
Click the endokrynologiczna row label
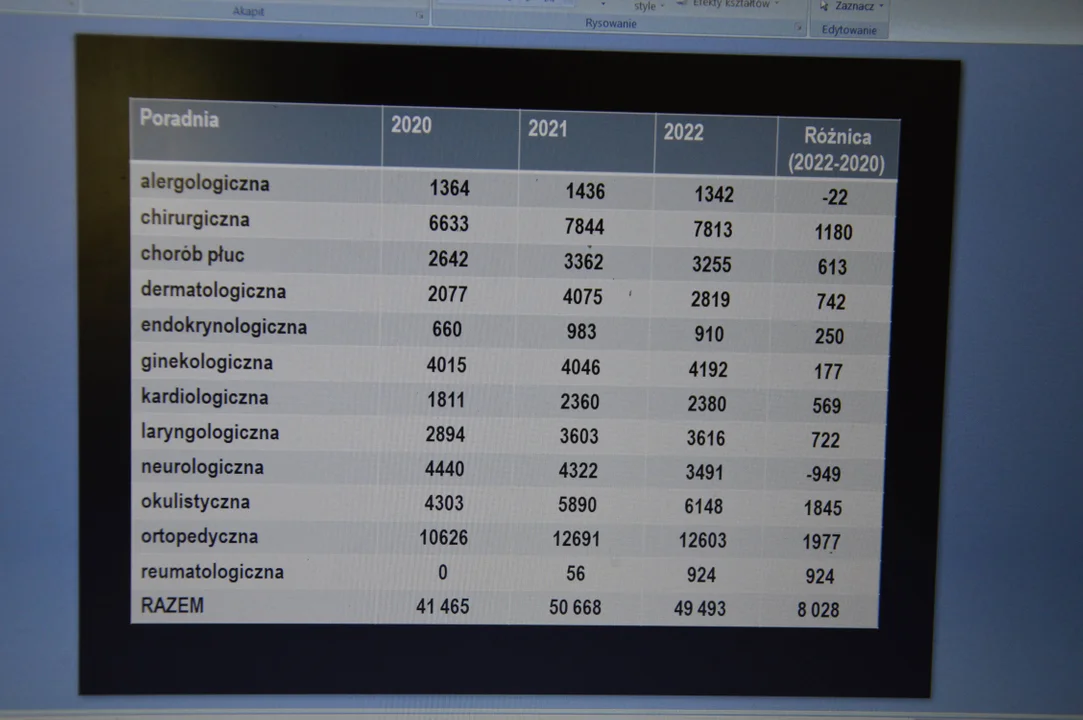coord(224,326)
